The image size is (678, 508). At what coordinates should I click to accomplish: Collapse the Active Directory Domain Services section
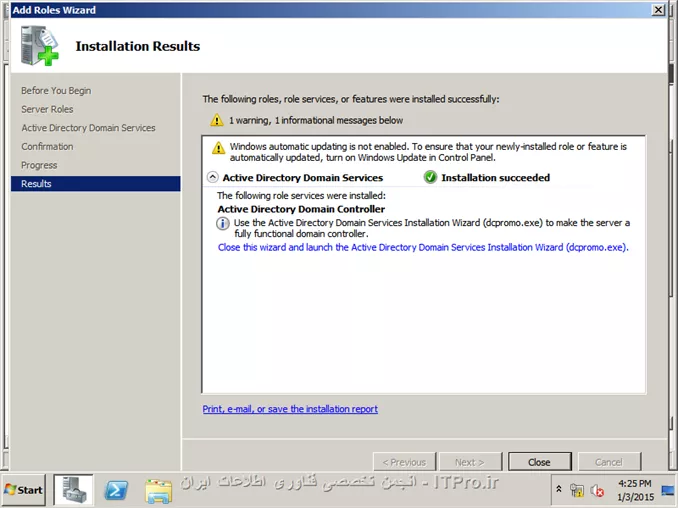pos(212,177)
